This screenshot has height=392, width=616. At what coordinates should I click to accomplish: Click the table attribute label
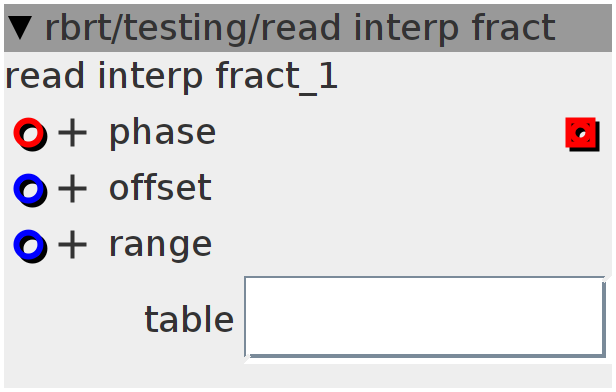click(189, 319)
